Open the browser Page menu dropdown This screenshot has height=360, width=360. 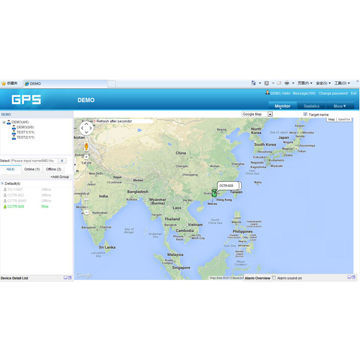pyautogui.click(x=305, y=83)
